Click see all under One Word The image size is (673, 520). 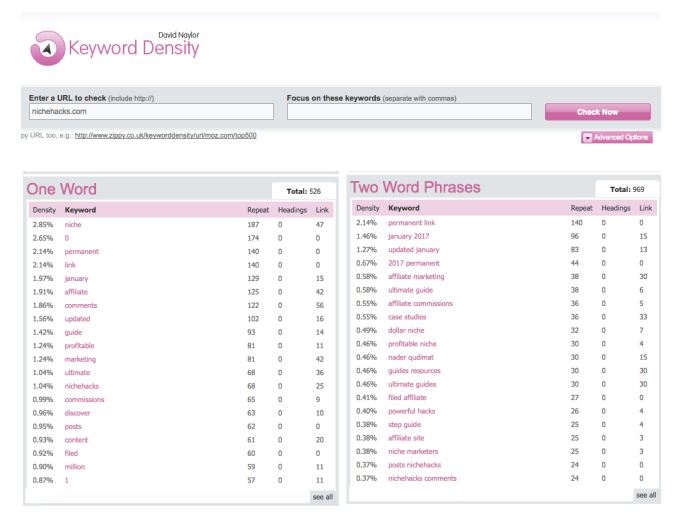coord(323,497)
